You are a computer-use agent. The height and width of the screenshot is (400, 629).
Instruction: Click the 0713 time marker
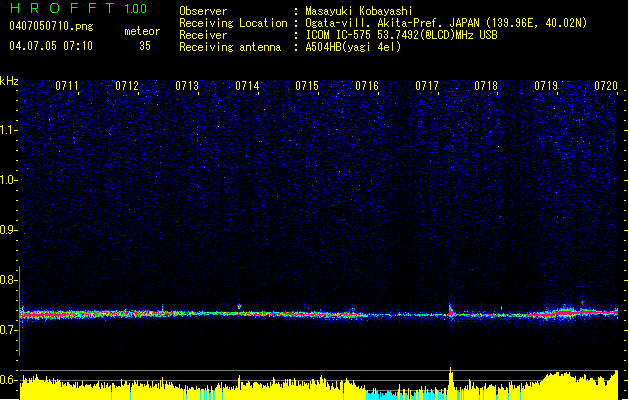coord(187,86)
